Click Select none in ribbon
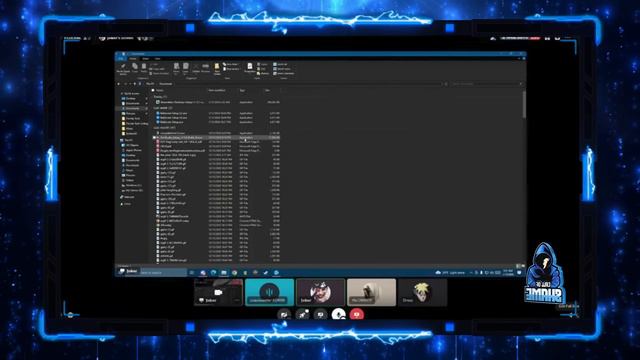This screenshot has height=360, width=640. 282,69
